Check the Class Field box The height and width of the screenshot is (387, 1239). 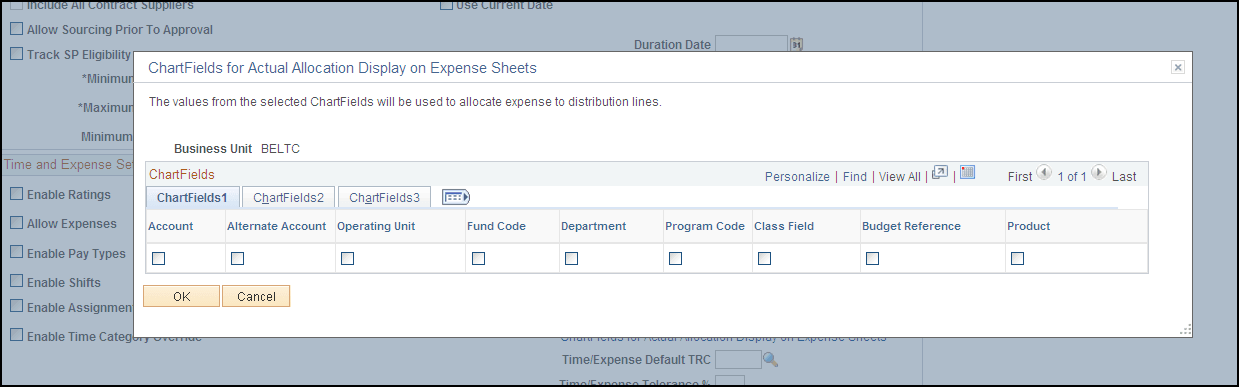(764, 259)
